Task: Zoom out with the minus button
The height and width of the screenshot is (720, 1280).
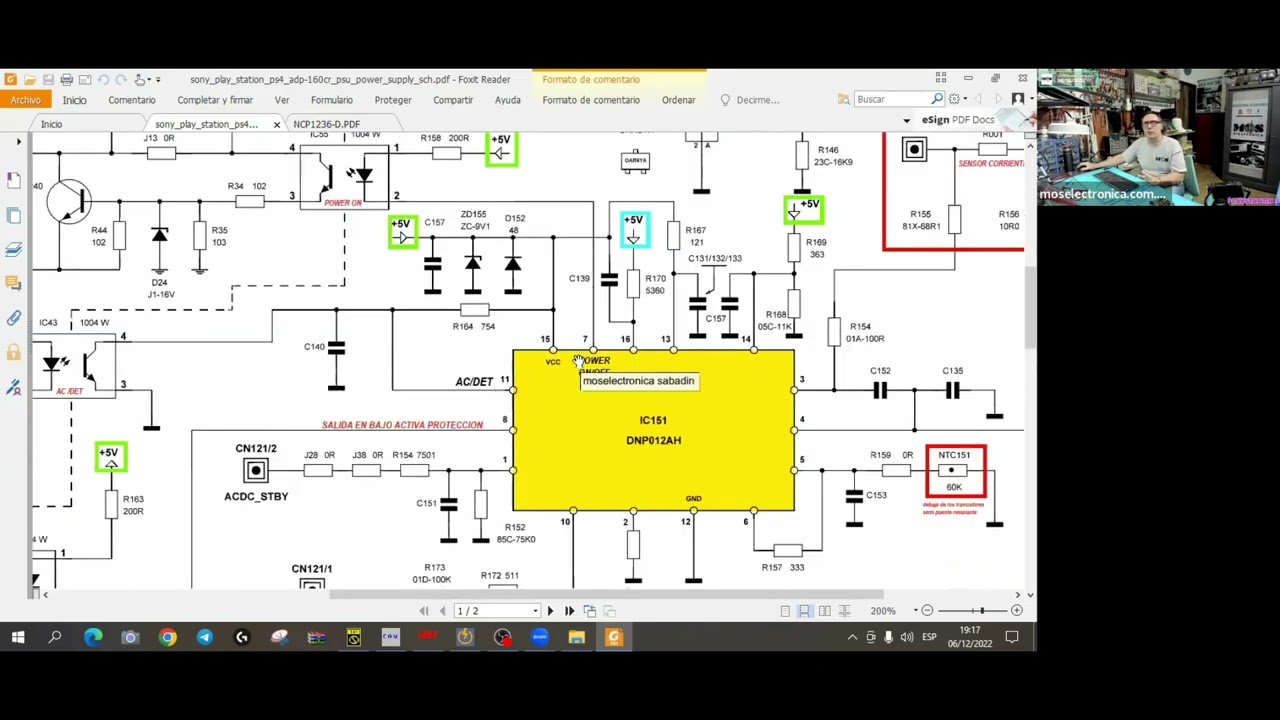Action: click(927, 610)
